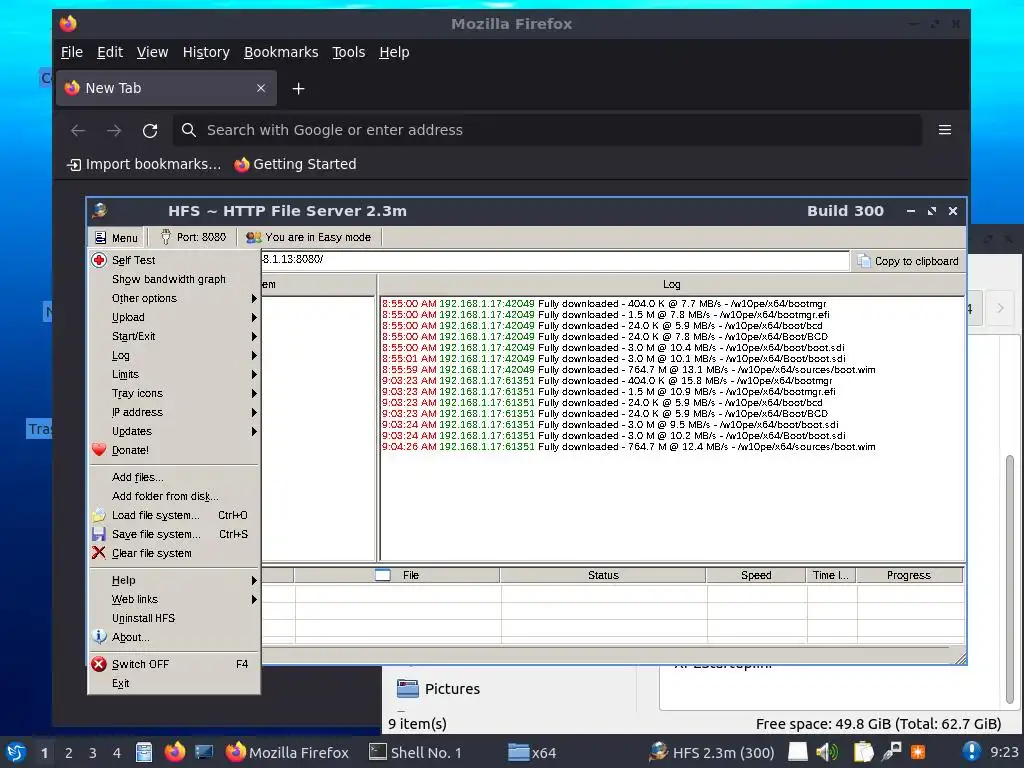Click the x64 folder taskbar entry
Screen dimensions: 1024x768
point(532,752)
